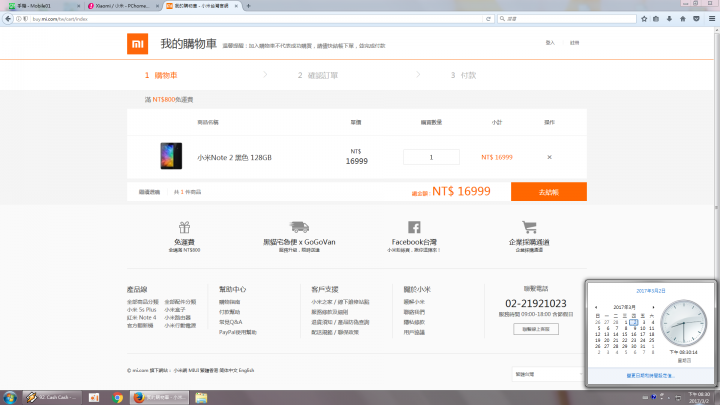Click the analog clock in popup
720x405 pixels.
[683, 323]
